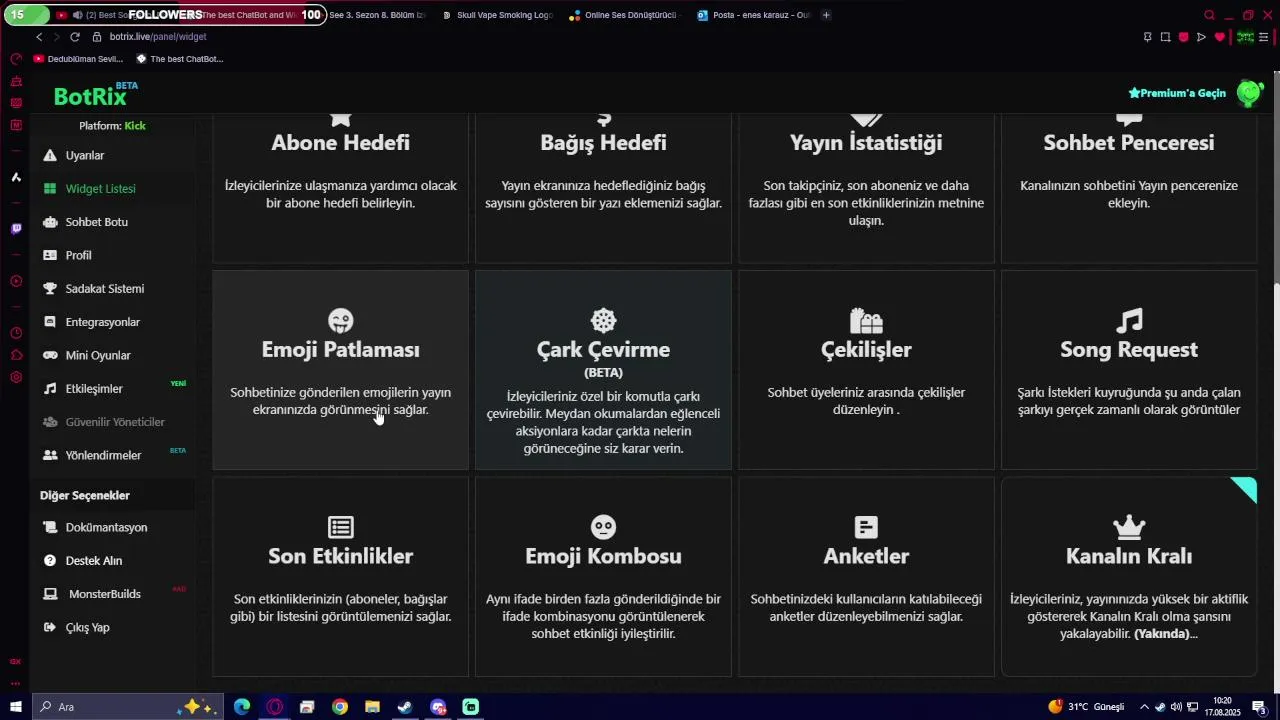The image size is (1280, 720).
Task: Open Steam from the taskbar
Action: [405, 707]
